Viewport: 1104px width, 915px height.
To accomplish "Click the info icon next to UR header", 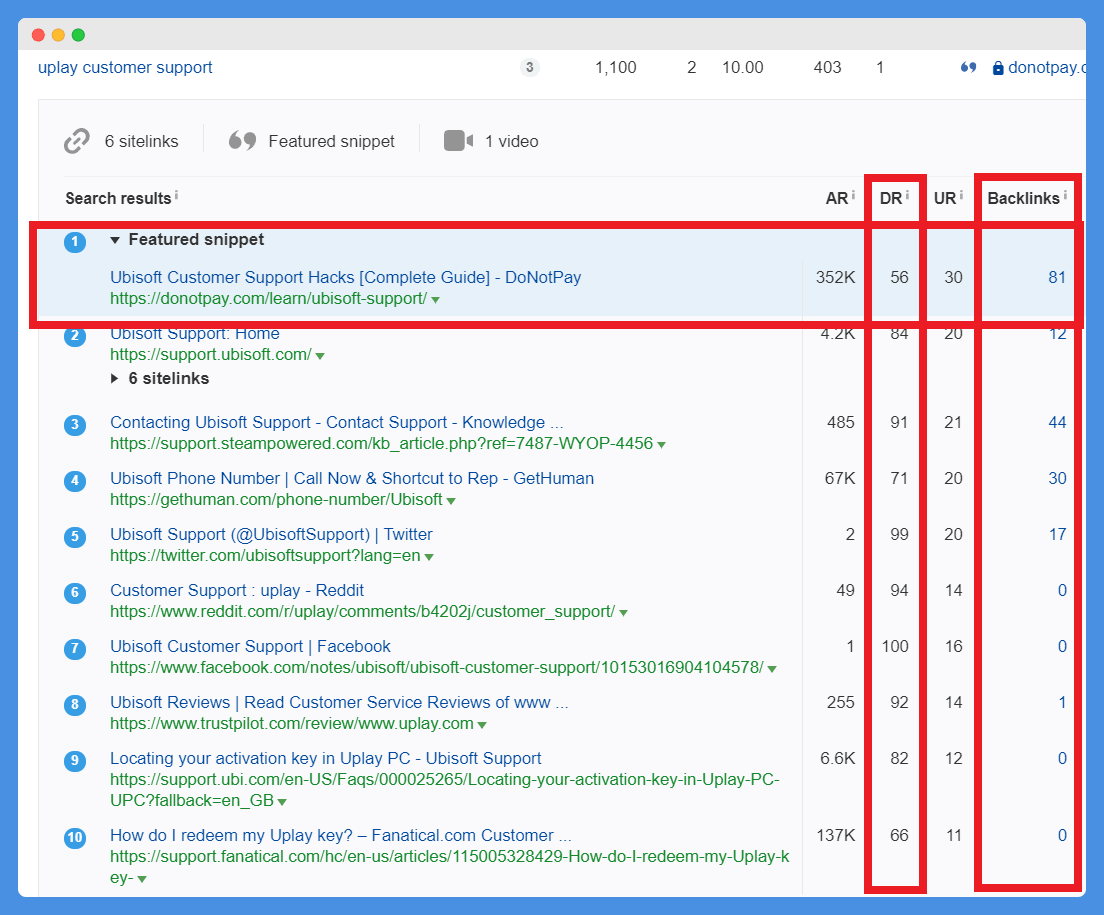I will tap(961, 195).
